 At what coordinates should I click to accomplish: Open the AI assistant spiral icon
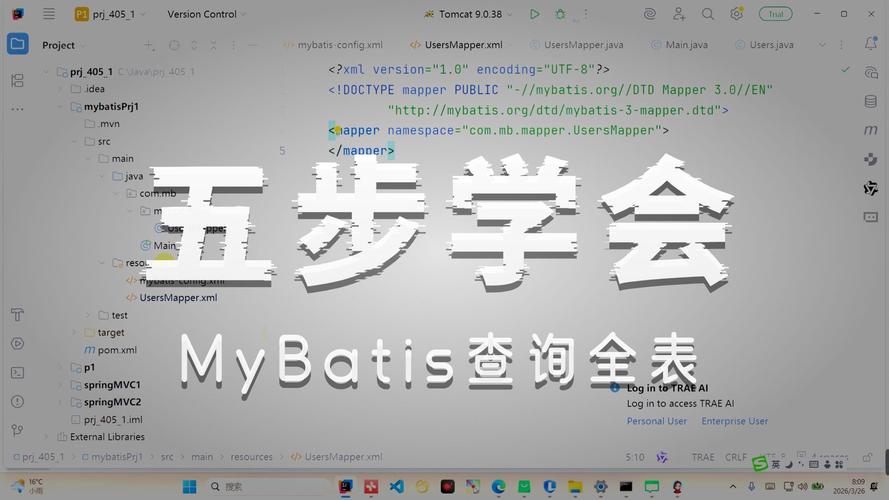tap(650, 14)
